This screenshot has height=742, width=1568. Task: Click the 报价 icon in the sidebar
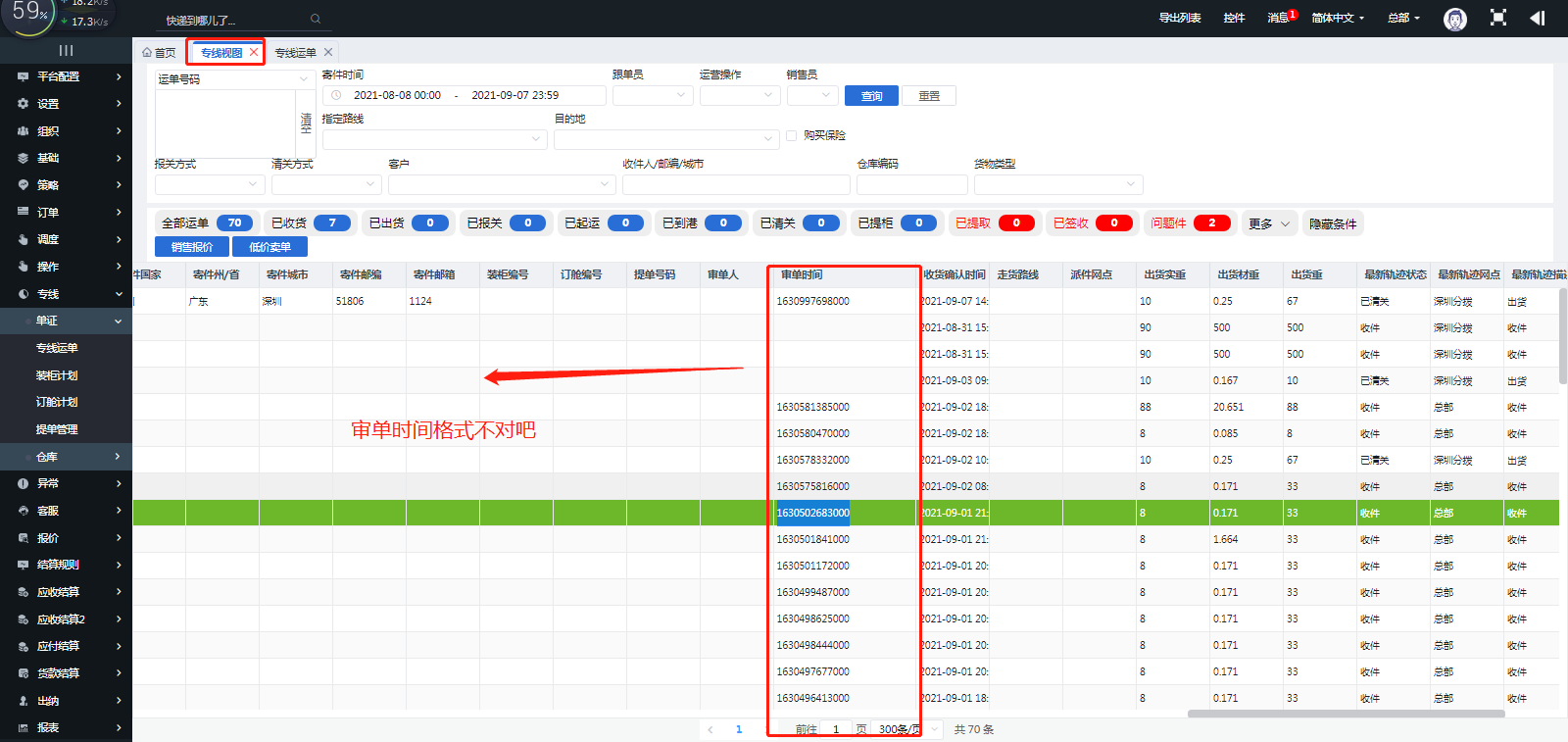coord(24,537)
